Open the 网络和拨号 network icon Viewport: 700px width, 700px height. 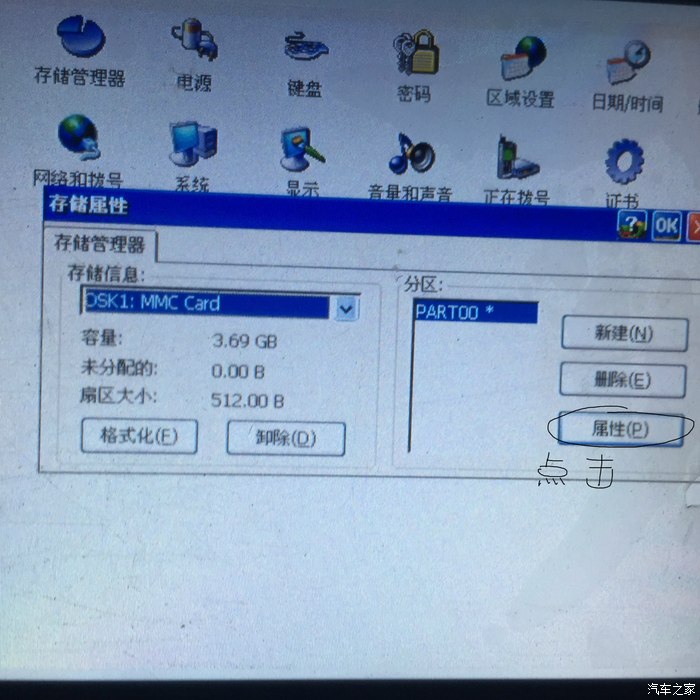coord(78,151)
